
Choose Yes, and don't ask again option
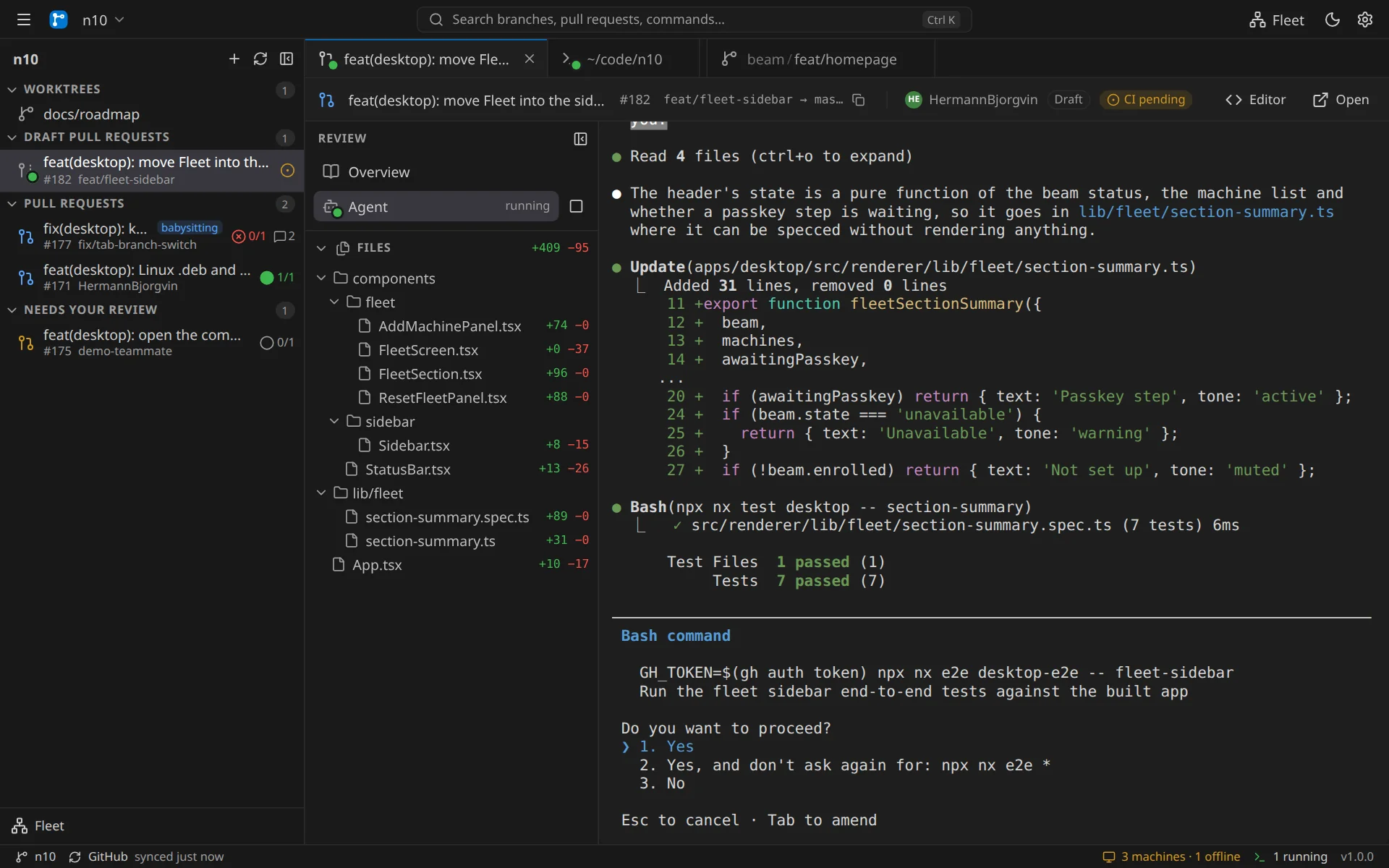(845, 765)
